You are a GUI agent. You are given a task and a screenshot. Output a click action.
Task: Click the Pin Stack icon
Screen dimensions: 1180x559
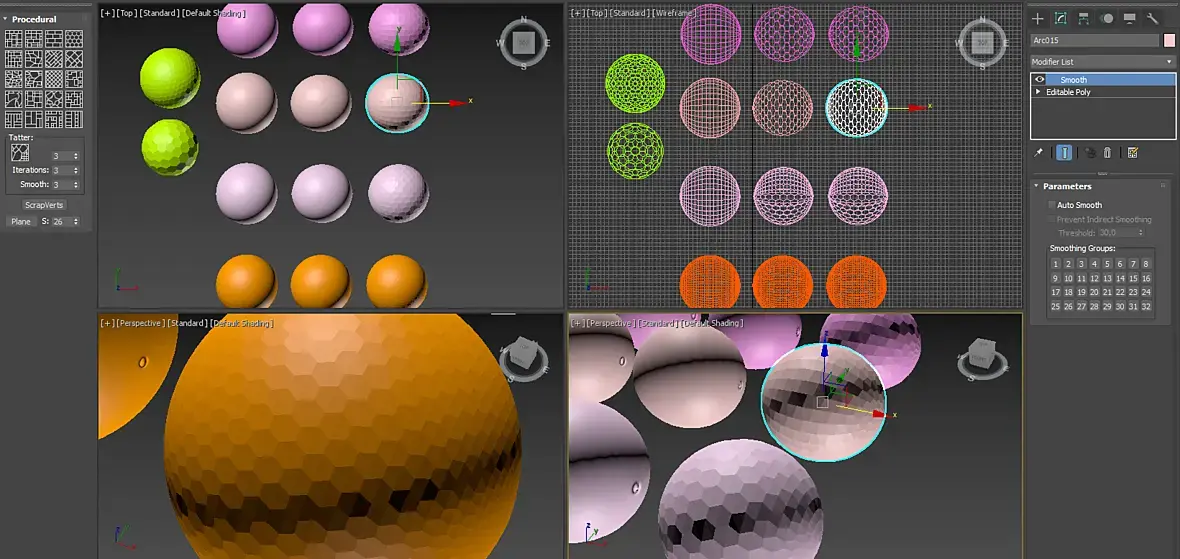pos(1039,153)
